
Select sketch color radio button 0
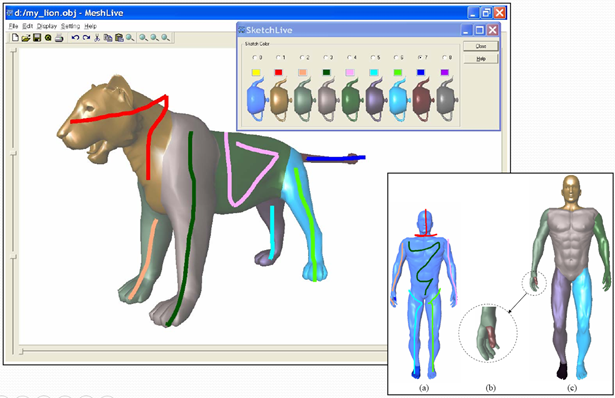coord(257,57)
